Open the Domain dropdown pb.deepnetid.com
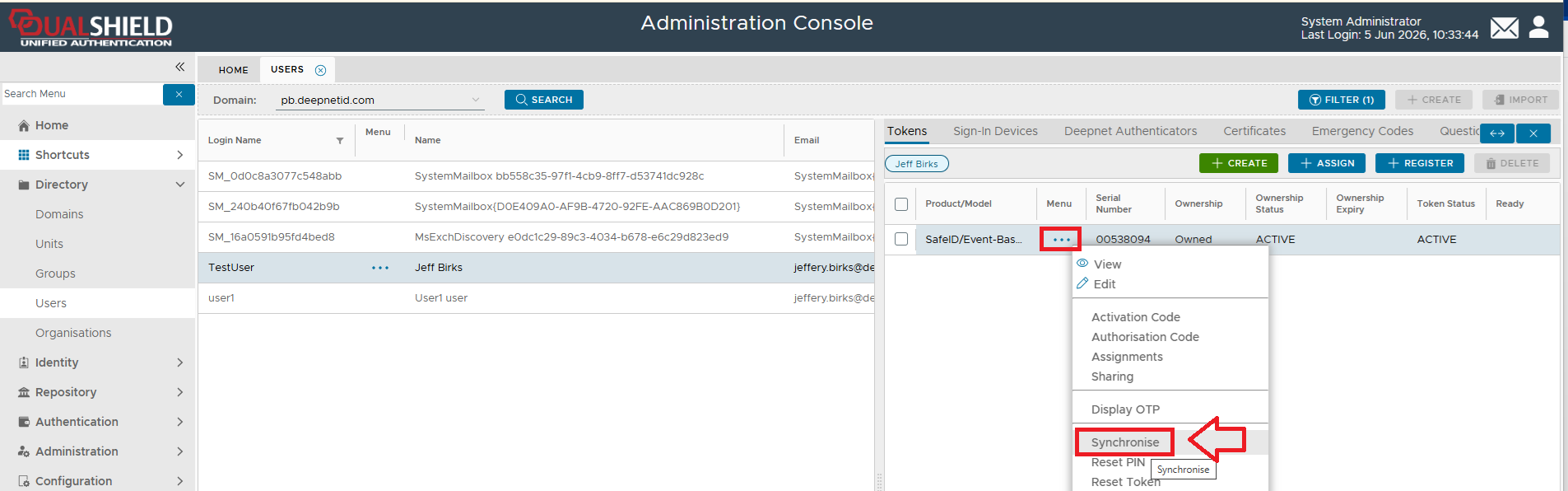This screenshot has width=1568, height=491. [379, 100]
